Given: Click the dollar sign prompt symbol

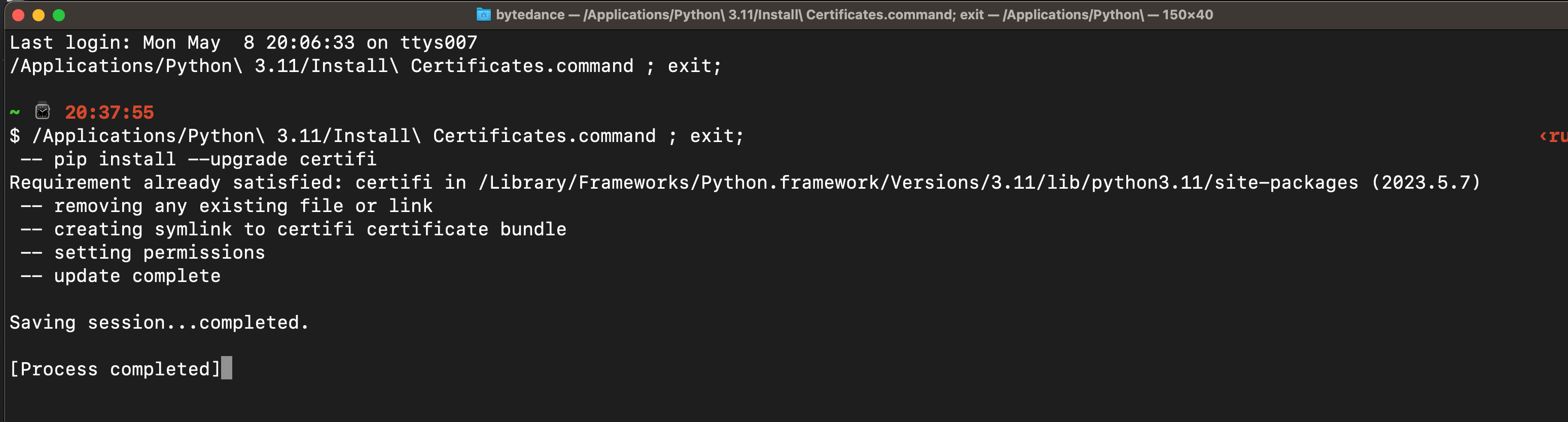Looking at the screenshot, I should coord(15,136).
